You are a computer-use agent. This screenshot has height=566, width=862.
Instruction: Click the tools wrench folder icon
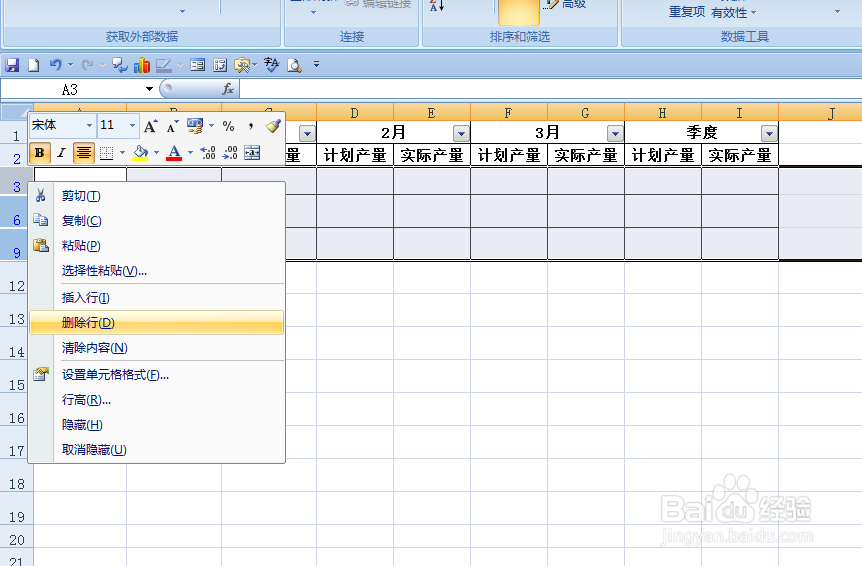(x=242, y=65)
